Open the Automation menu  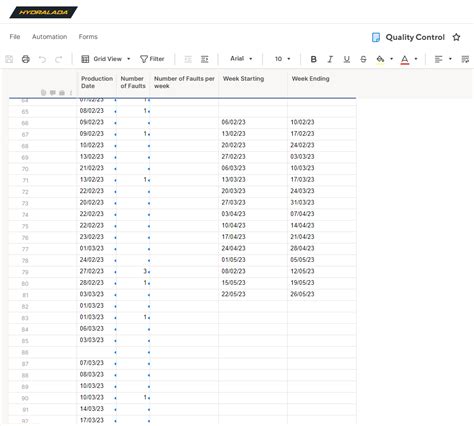click(49, 37)
